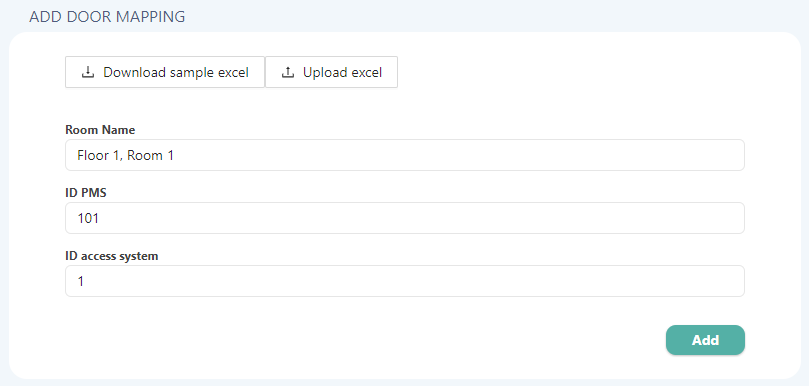Click the ID PMS label
This screenshot has width=809, height=386.
(x=86, y=193)
